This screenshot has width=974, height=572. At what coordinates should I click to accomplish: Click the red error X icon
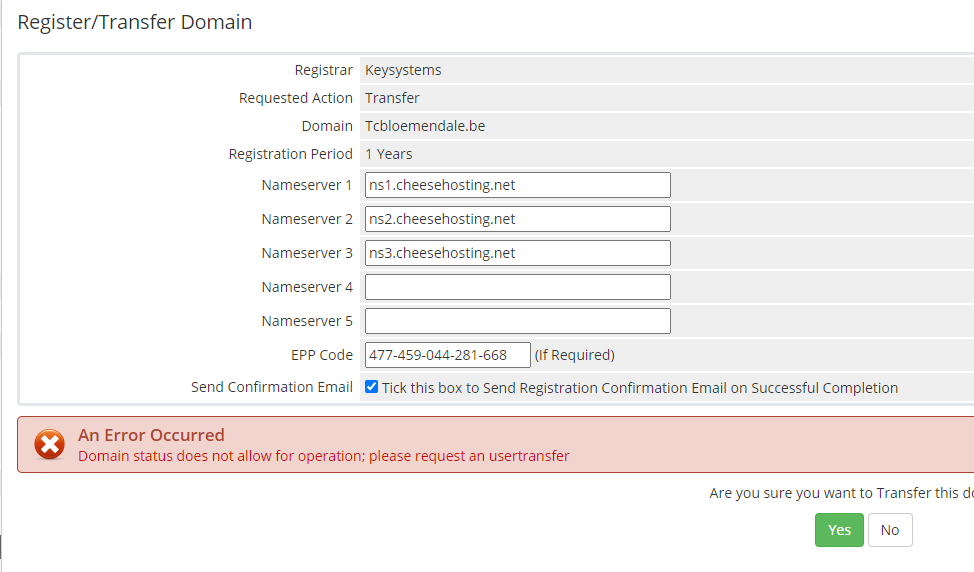(x=49, y=445)
